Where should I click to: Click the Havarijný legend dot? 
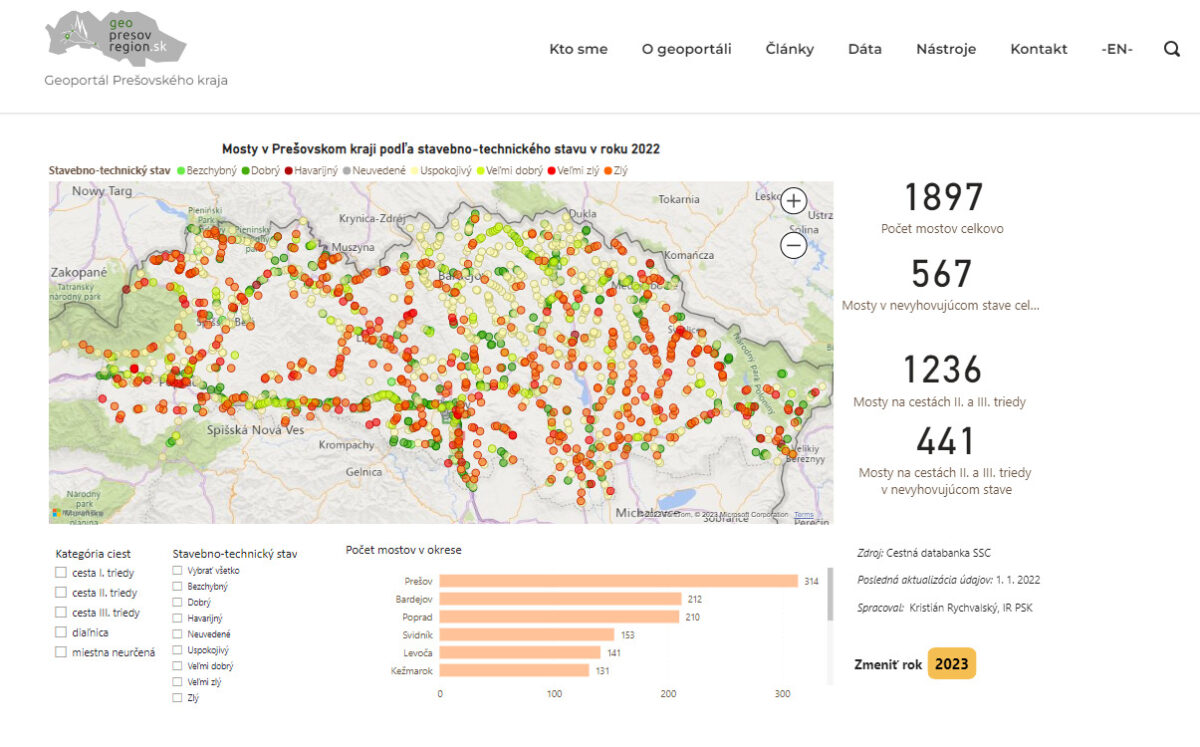click(289, 171)
